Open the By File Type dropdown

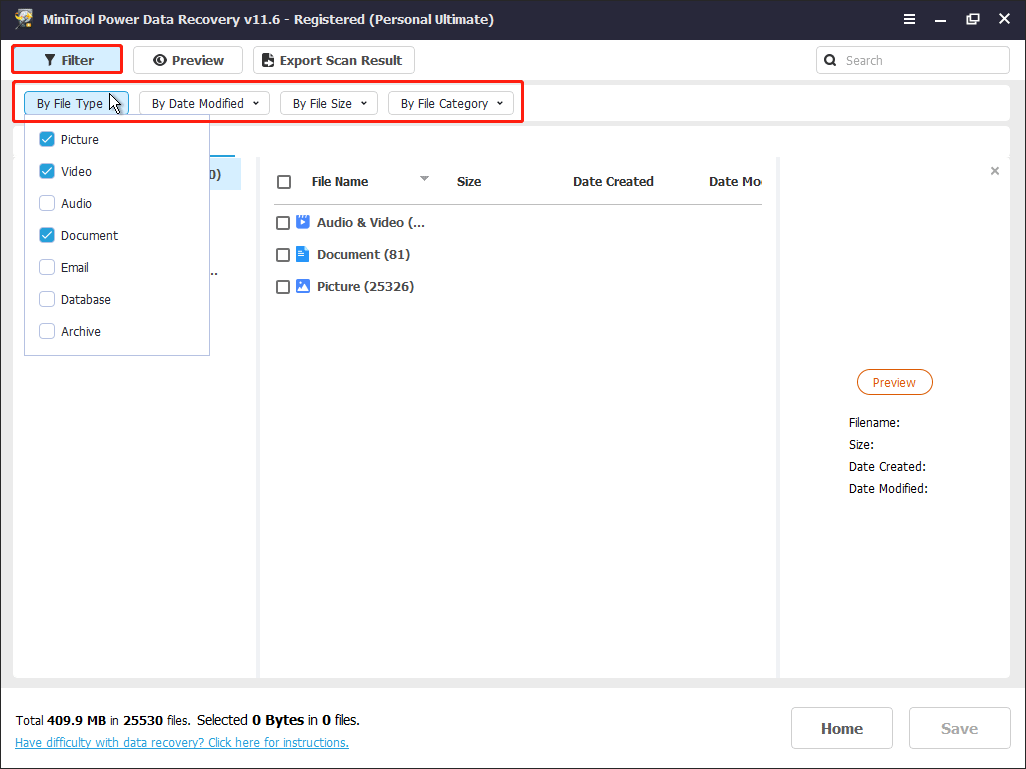(76, 103)
